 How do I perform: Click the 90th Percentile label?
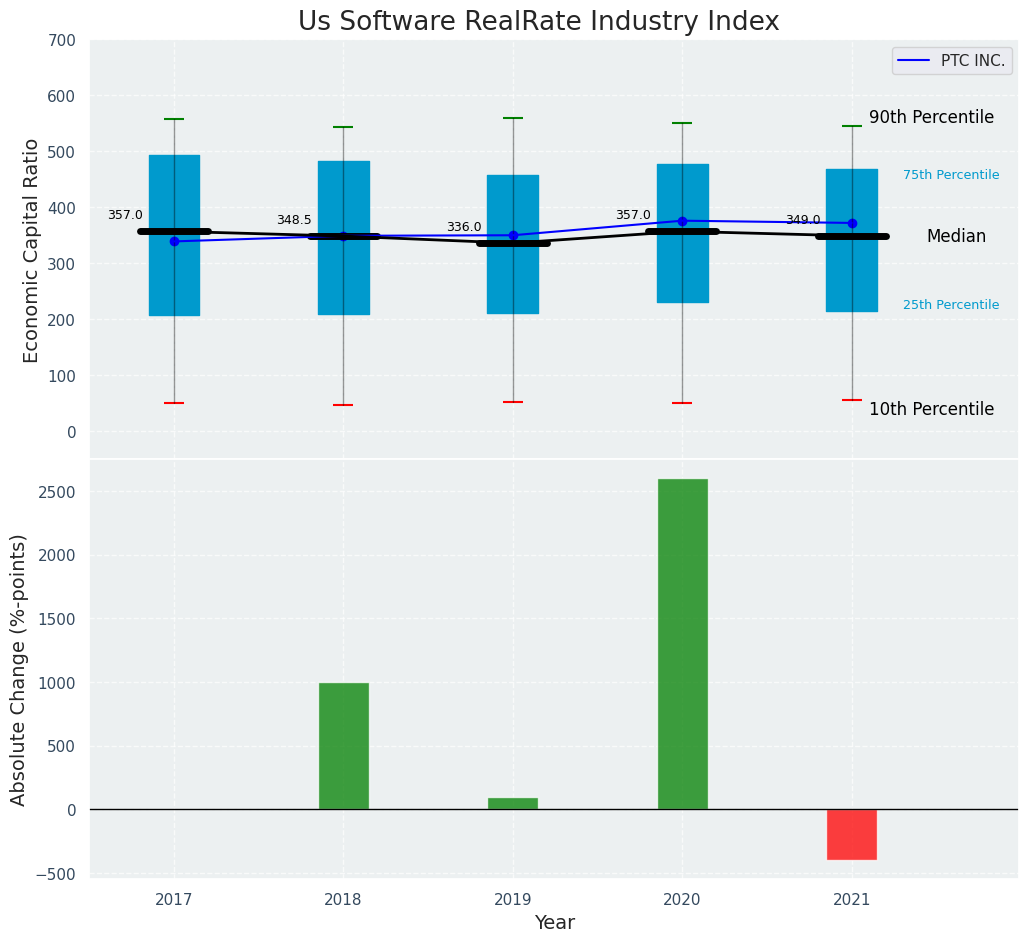coord(931,117)
